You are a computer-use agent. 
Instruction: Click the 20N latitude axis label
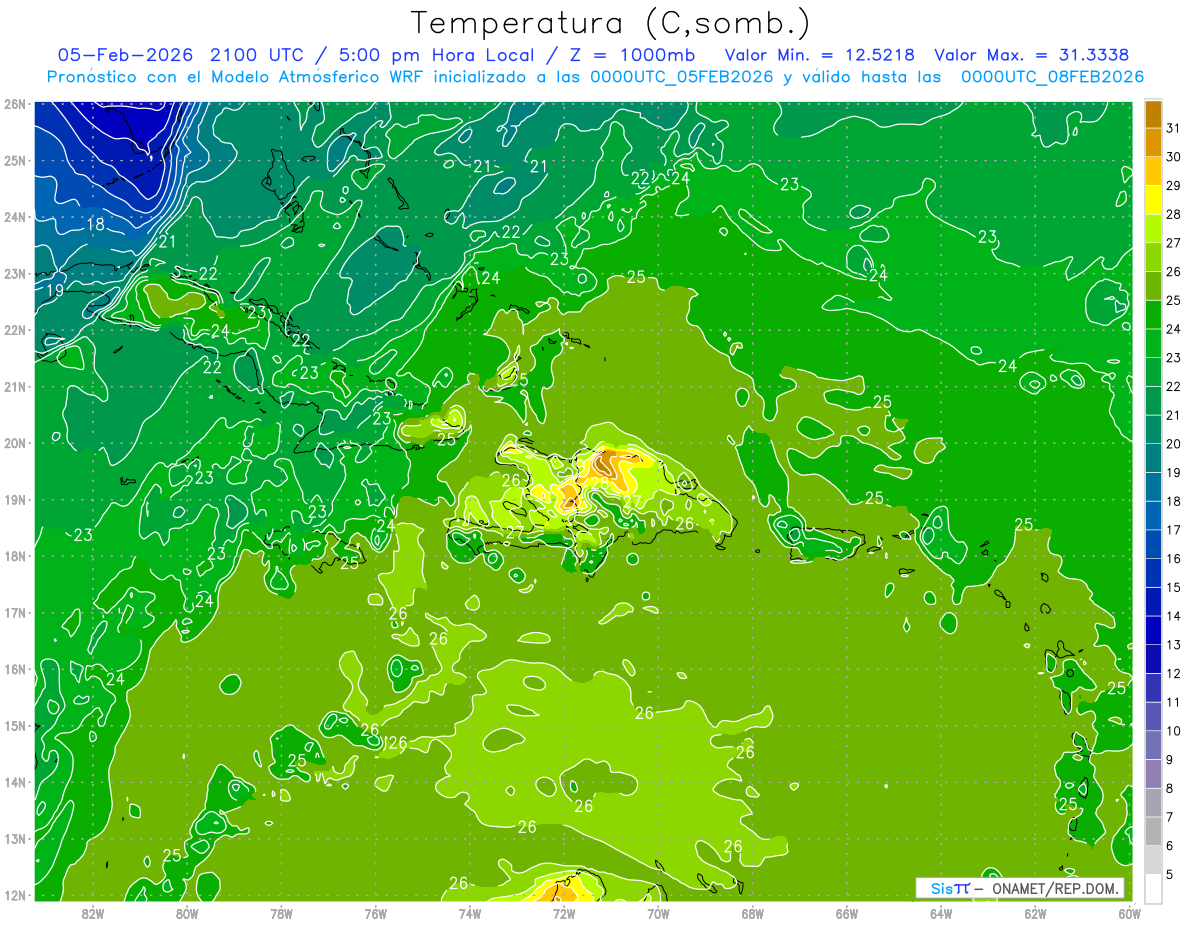pyautogui.click(x=14, y=443)
